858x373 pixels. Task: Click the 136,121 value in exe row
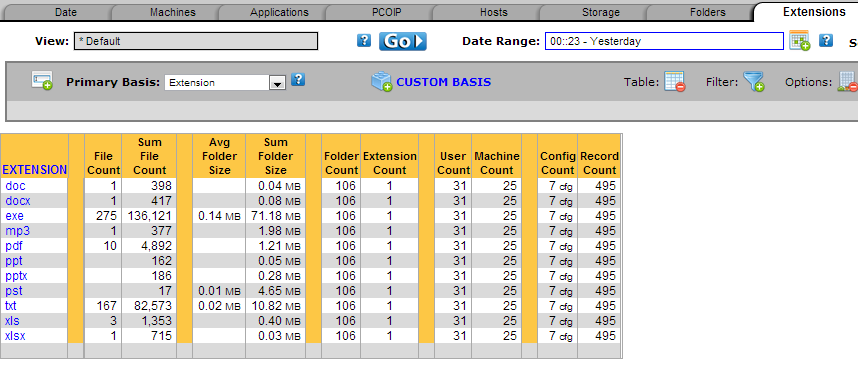[x=149, y=215]
